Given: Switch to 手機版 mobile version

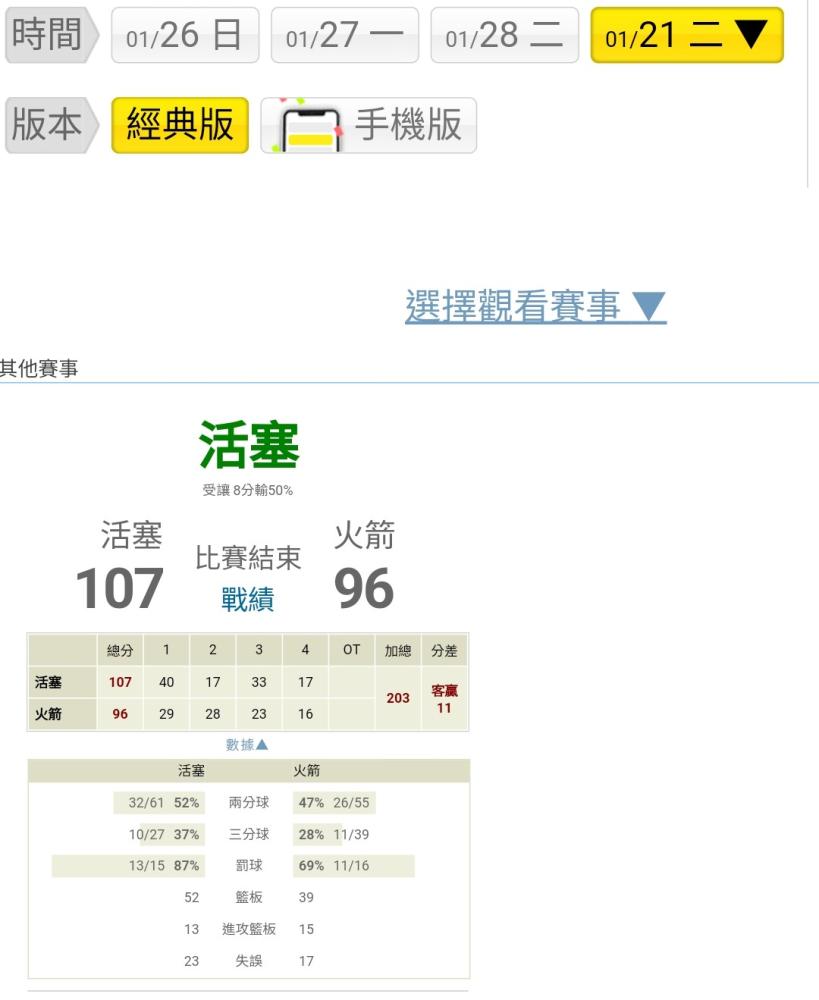Looking at the screenshot, I should pos(369,125).
